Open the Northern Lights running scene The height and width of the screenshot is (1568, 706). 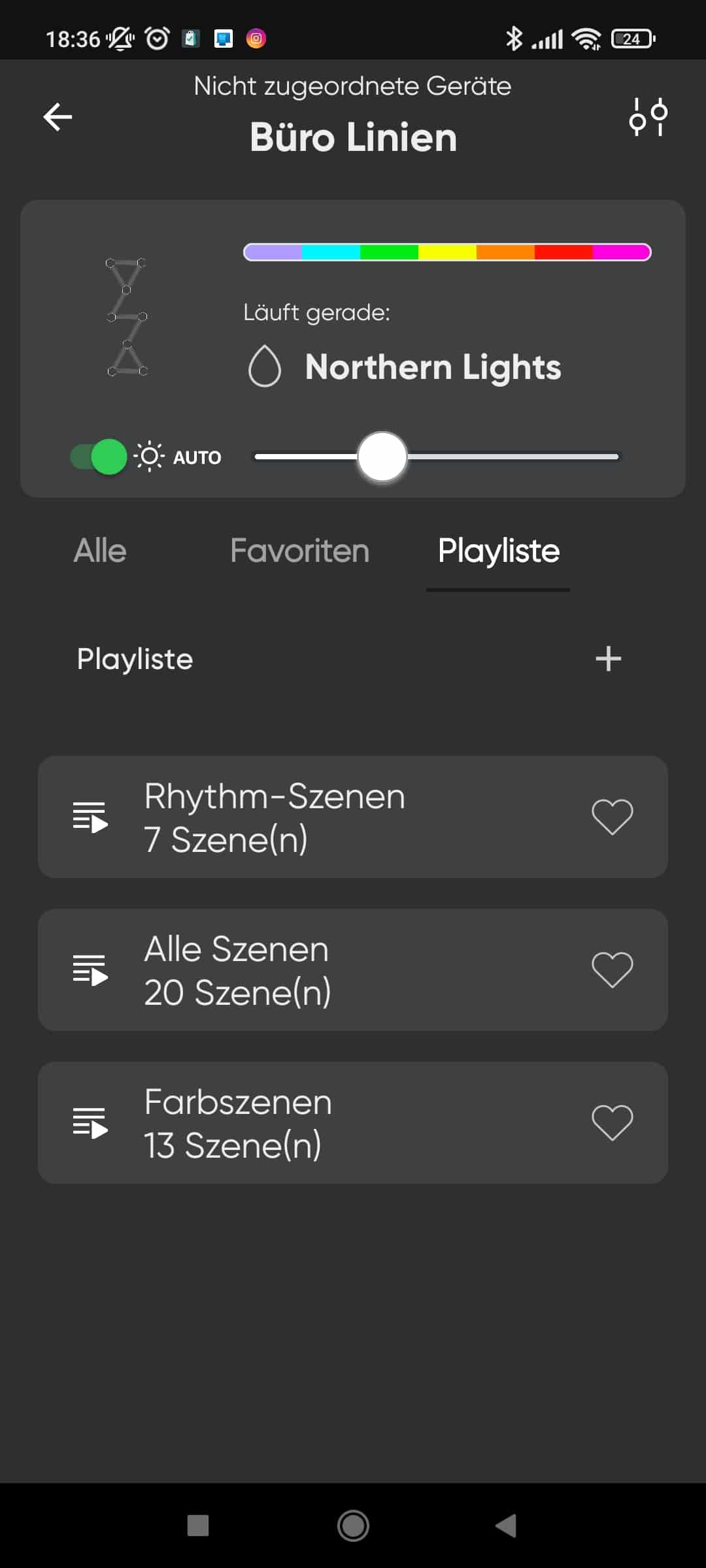pos(433,367)
